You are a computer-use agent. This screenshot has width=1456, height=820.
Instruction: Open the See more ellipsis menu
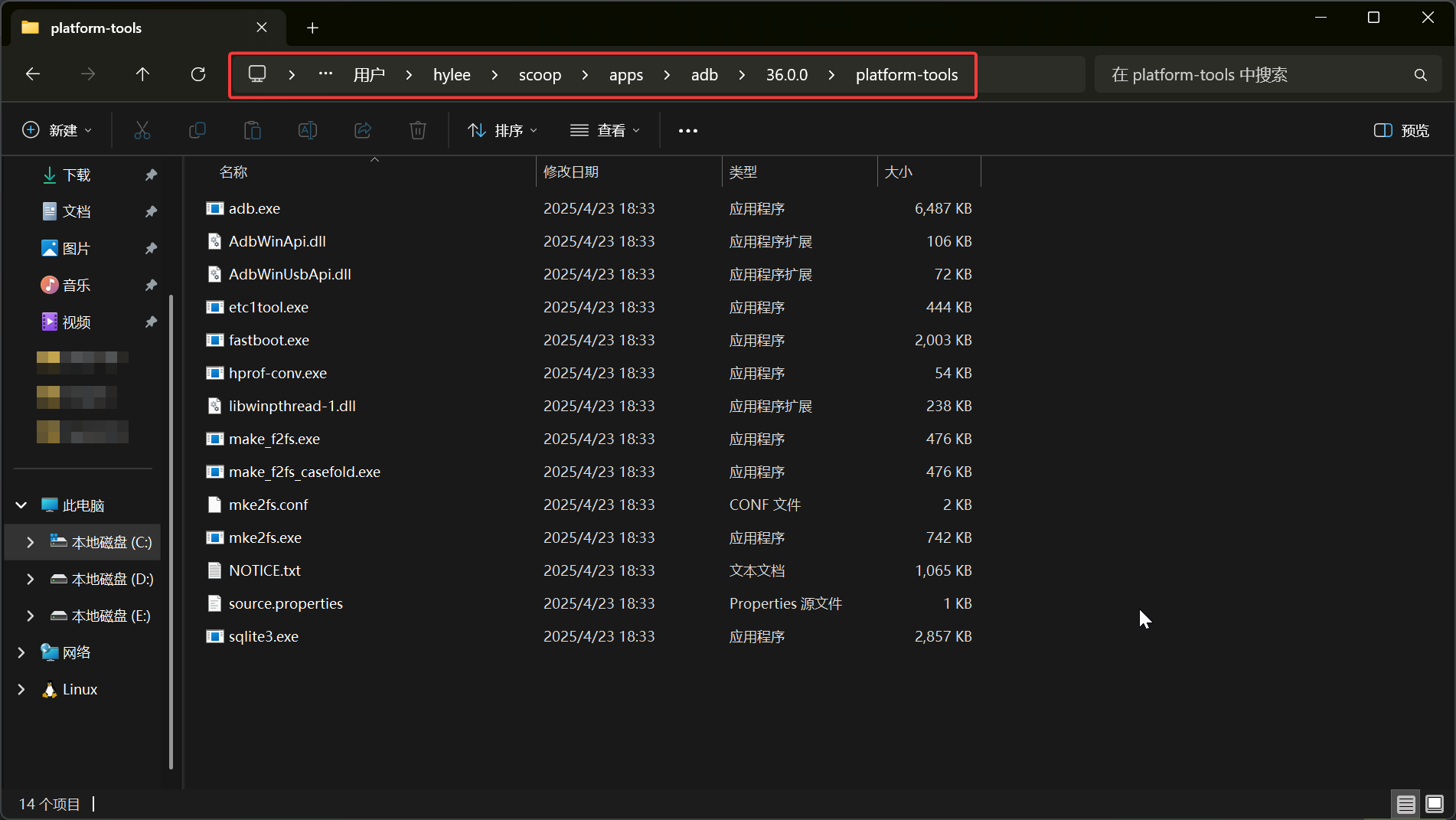[x=687, y=130]
